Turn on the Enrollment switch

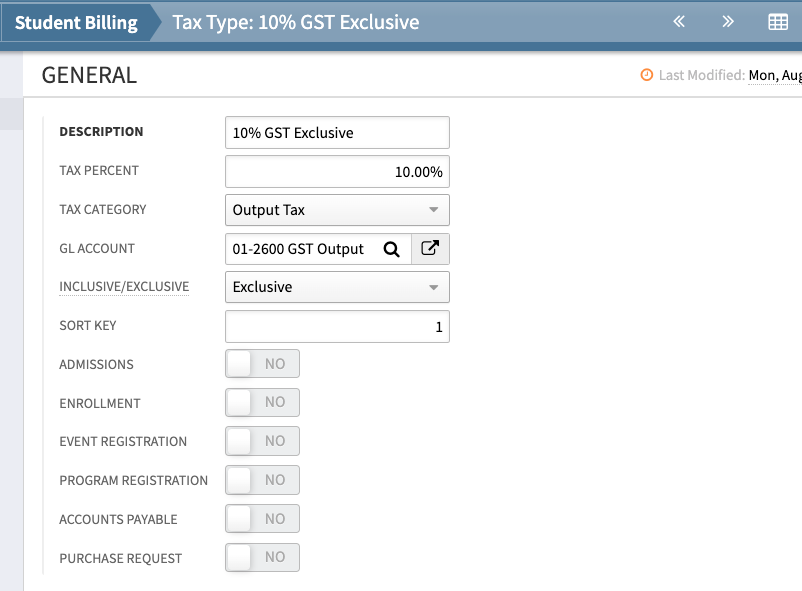pyautogui.click(x=261, y=402)
